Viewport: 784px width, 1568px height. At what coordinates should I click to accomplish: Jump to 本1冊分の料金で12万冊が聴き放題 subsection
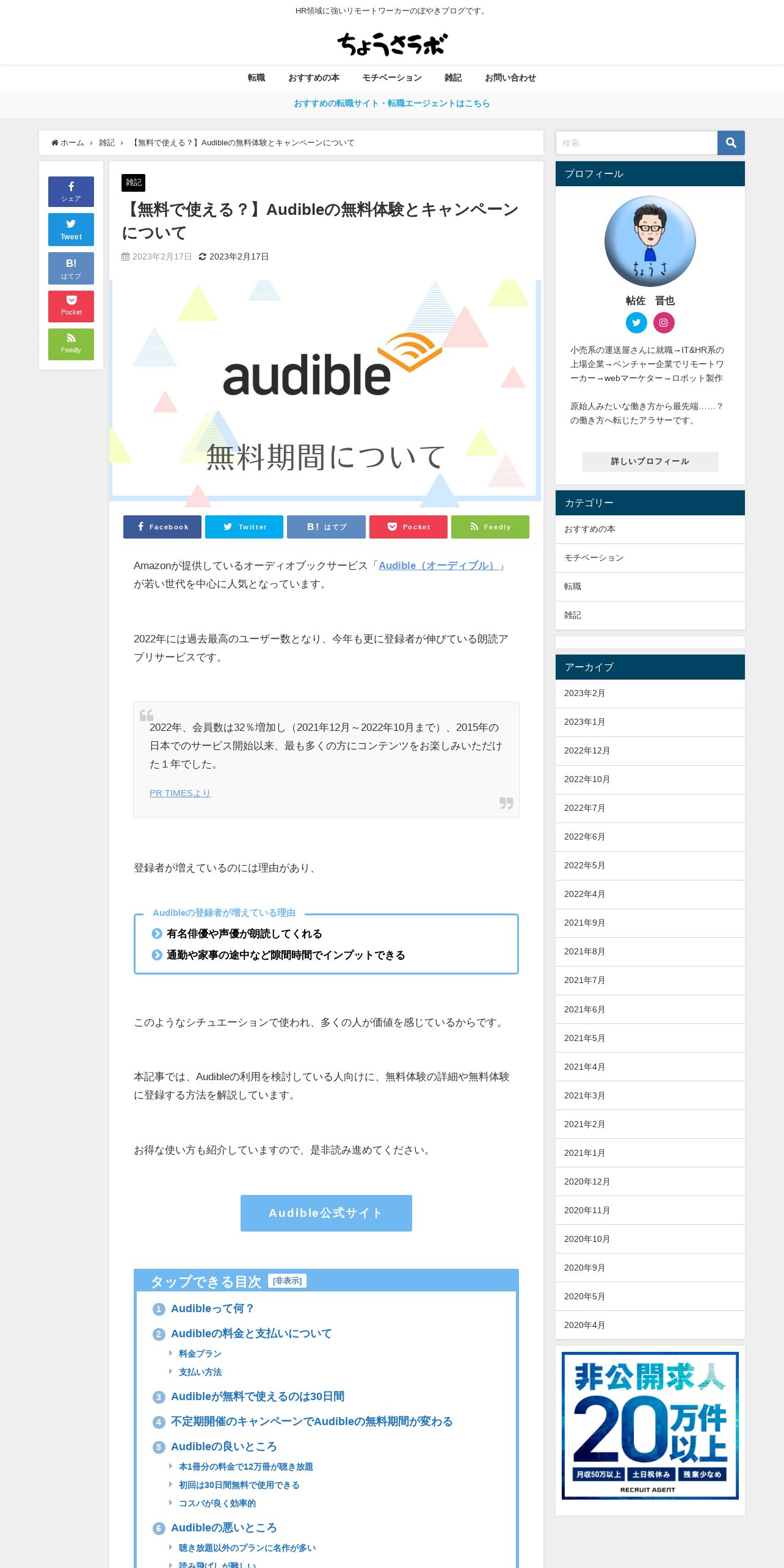click(x=246, y=1467)
